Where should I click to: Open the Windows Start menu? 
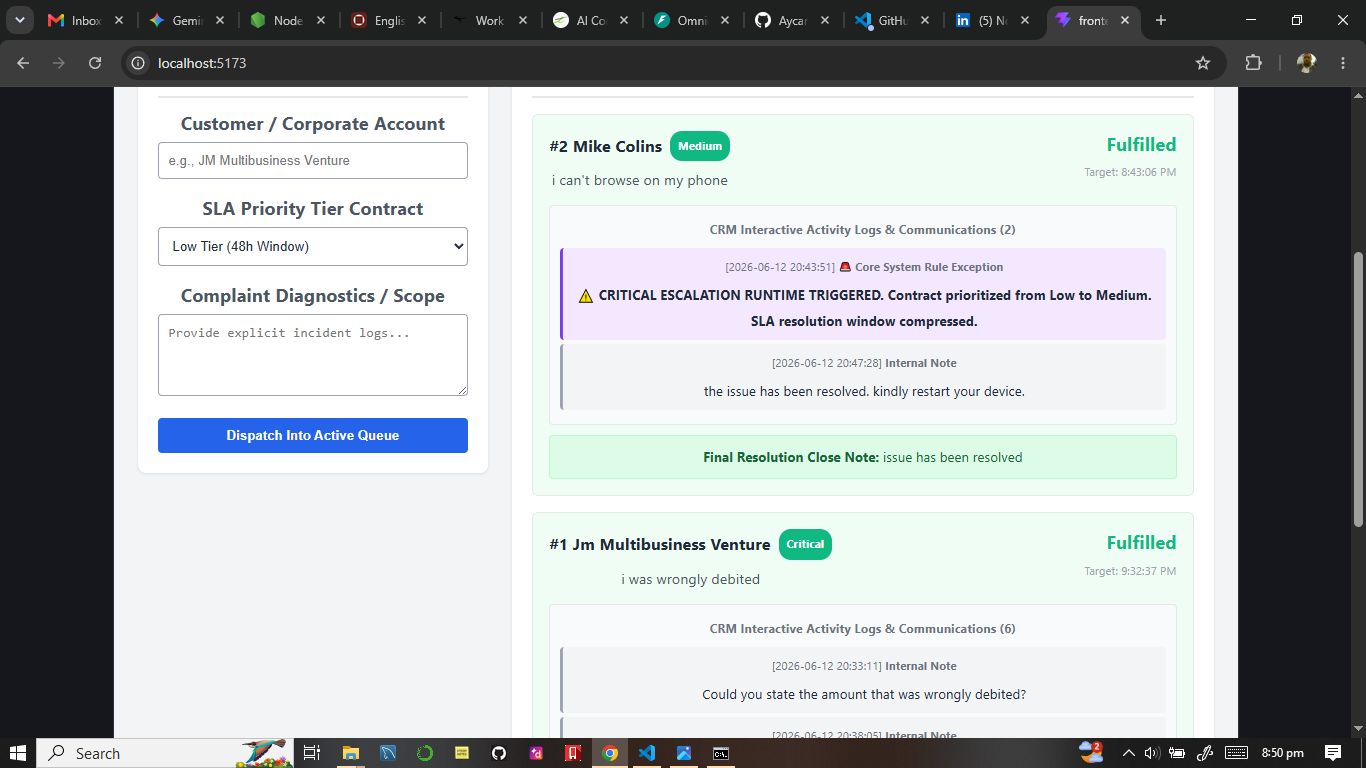tap(18, 753)
